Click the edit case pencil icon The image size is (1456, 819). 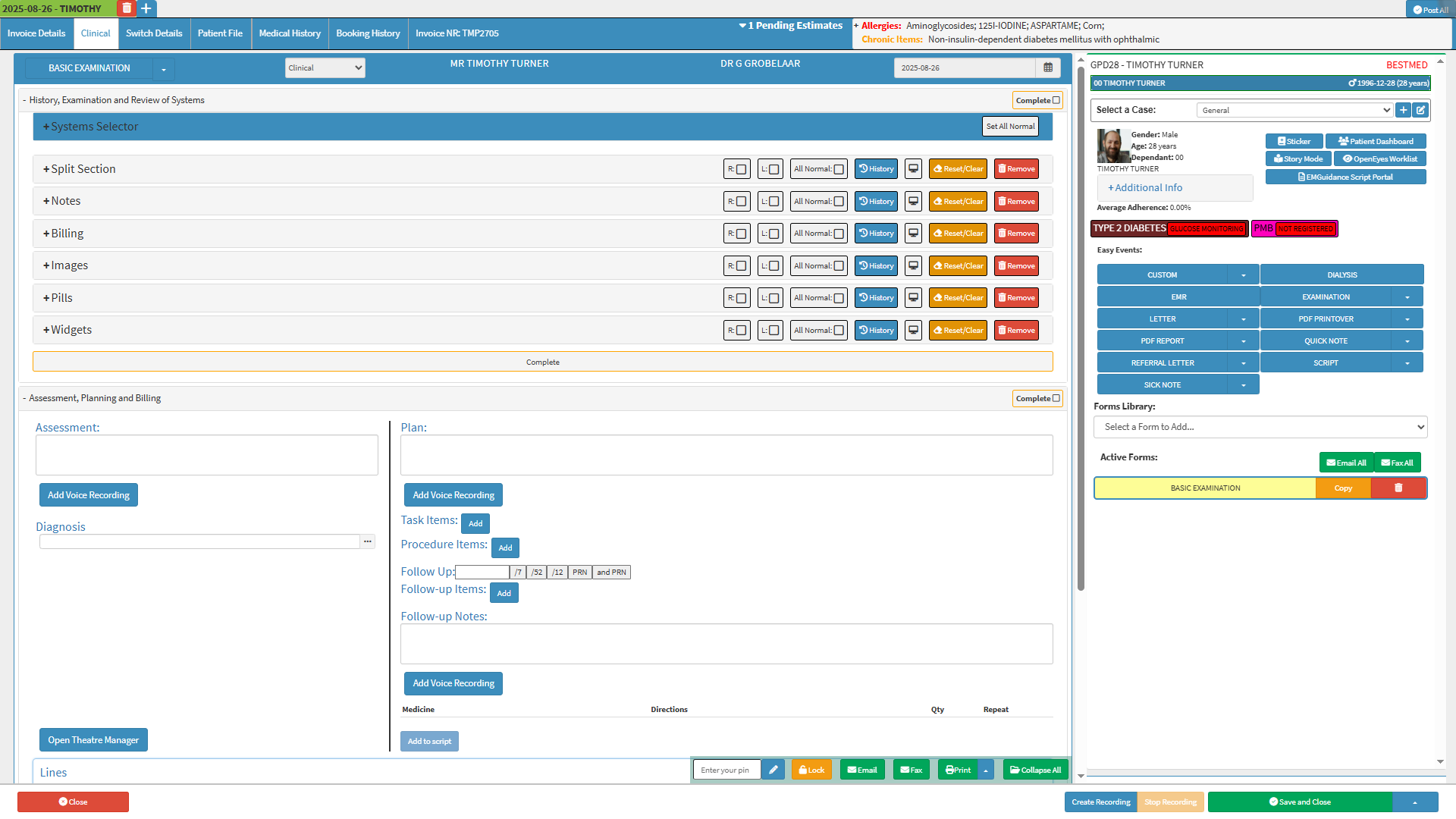[x=1421, y=110]
